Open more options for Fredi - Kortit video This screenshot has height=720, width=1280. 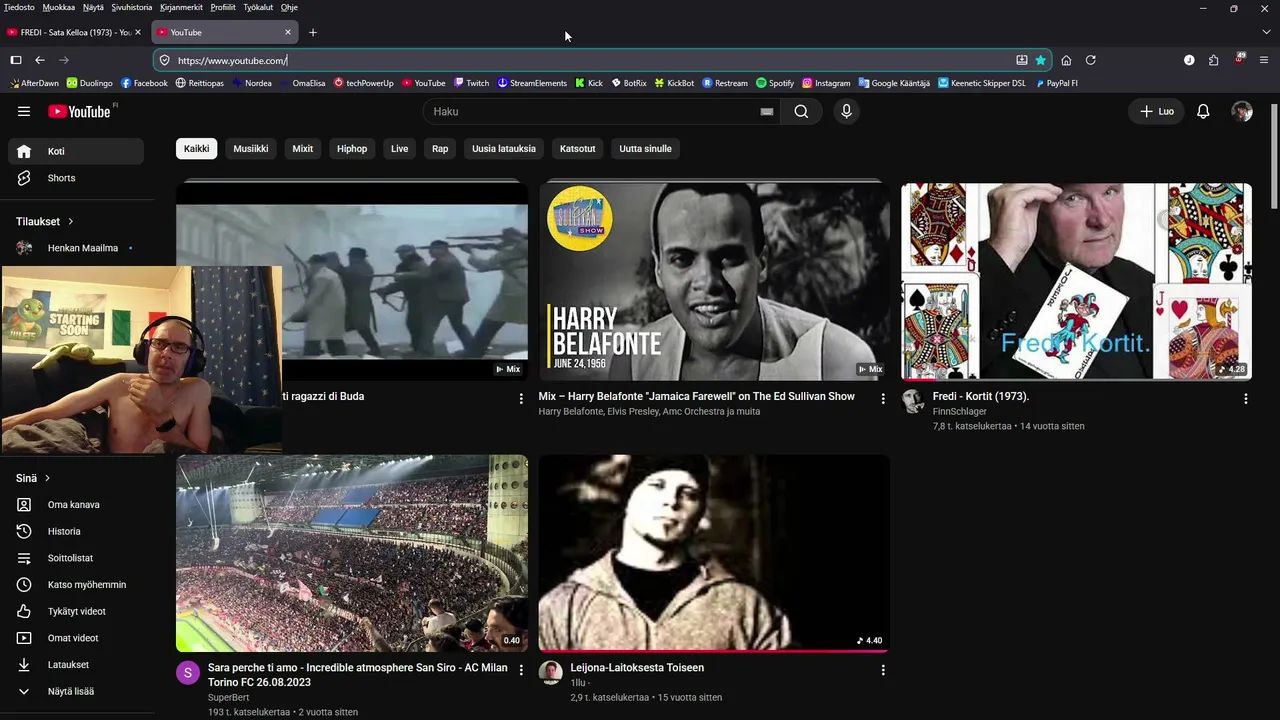coord(1245,398)
